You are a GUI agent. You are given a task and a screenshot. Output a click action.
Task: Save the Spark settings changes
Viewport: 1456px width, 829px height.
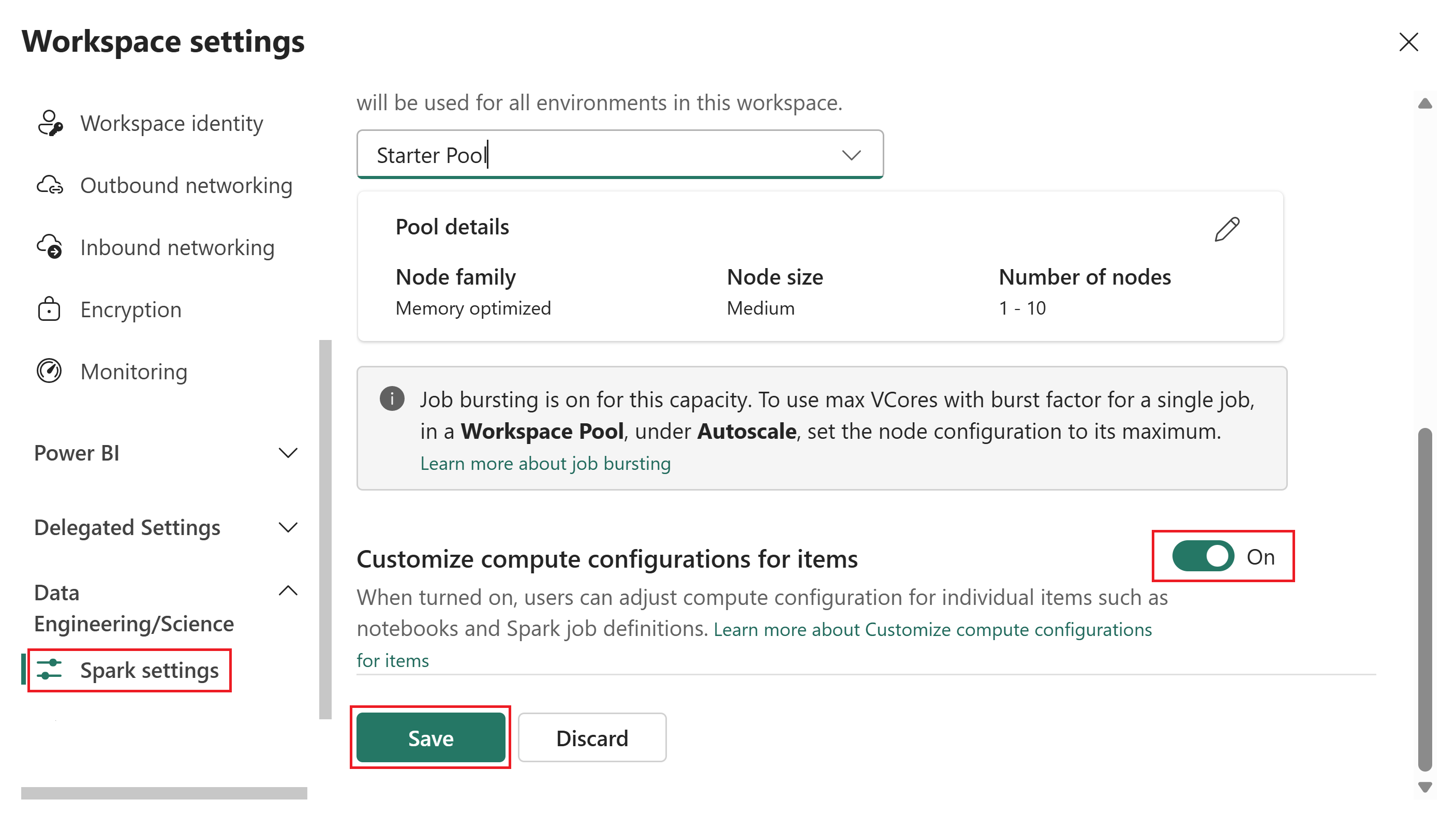click(430, 738)
